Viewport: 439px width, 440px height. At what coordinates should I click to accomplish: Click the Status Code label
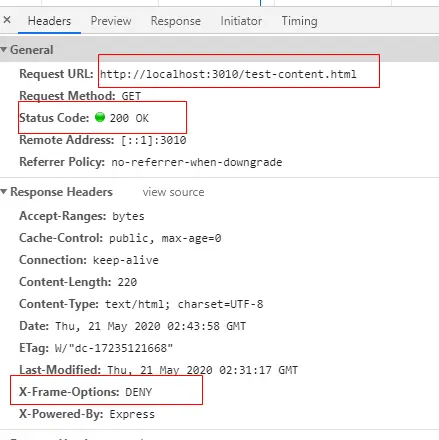54,118
